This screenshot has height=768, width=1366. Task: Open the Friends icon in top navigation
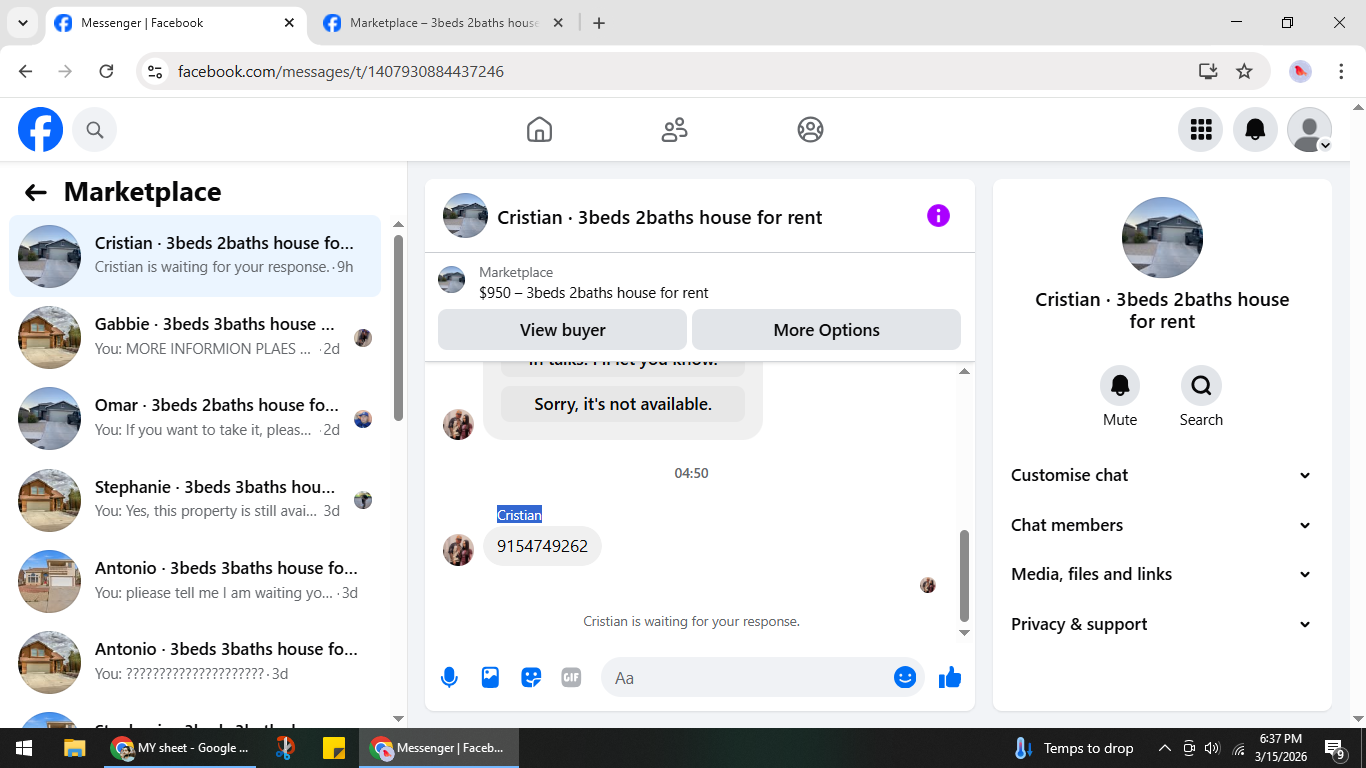[x=675, y=129]
